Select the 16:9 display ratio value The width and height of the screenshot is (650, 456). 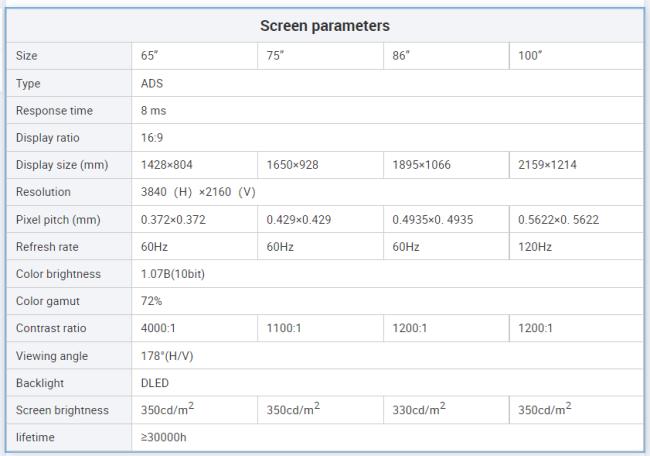click(152, 137)
